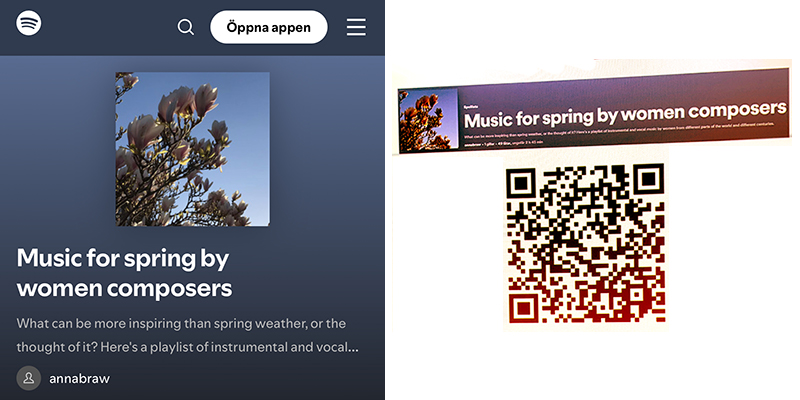Click the QR code's top-right finder square
Screen dimensions: 800x400
point(648,179)
